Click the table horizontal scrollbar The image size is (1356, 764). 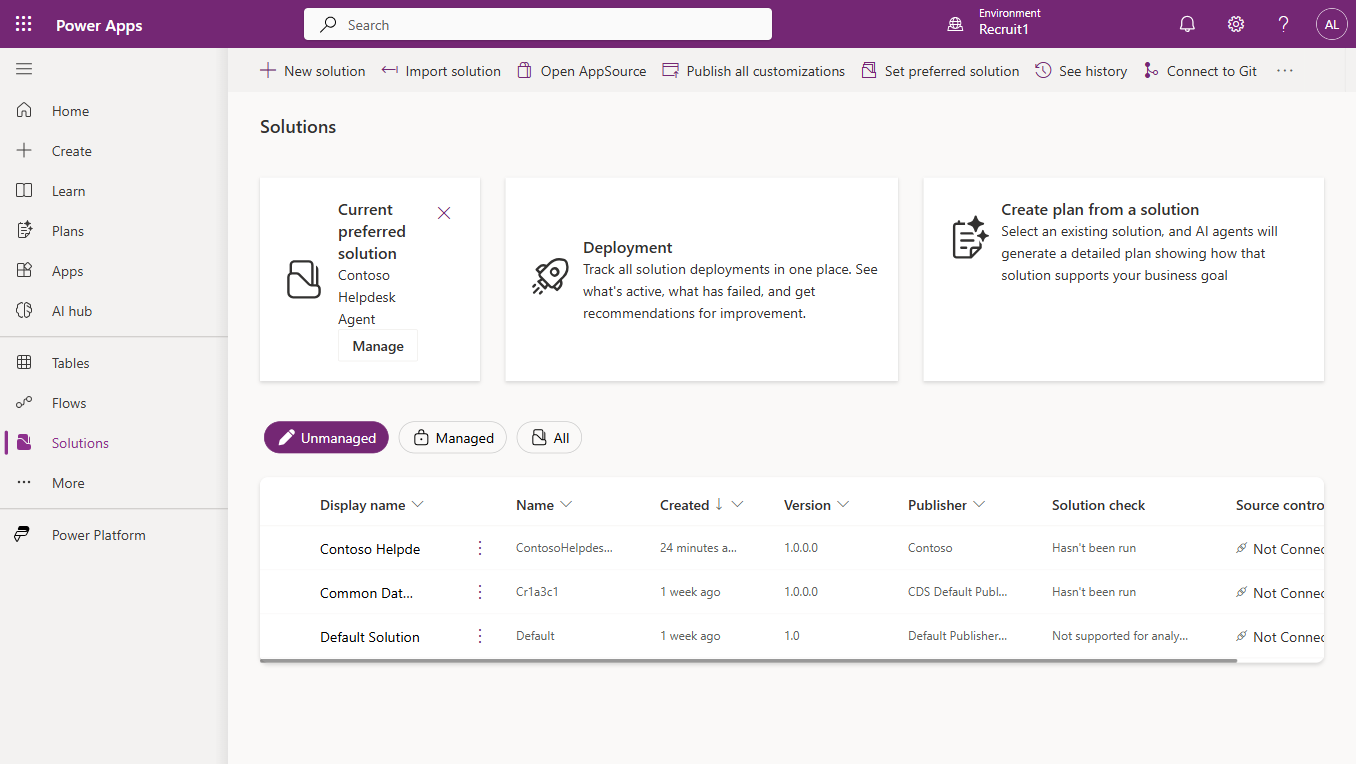[x=748, y=660]
